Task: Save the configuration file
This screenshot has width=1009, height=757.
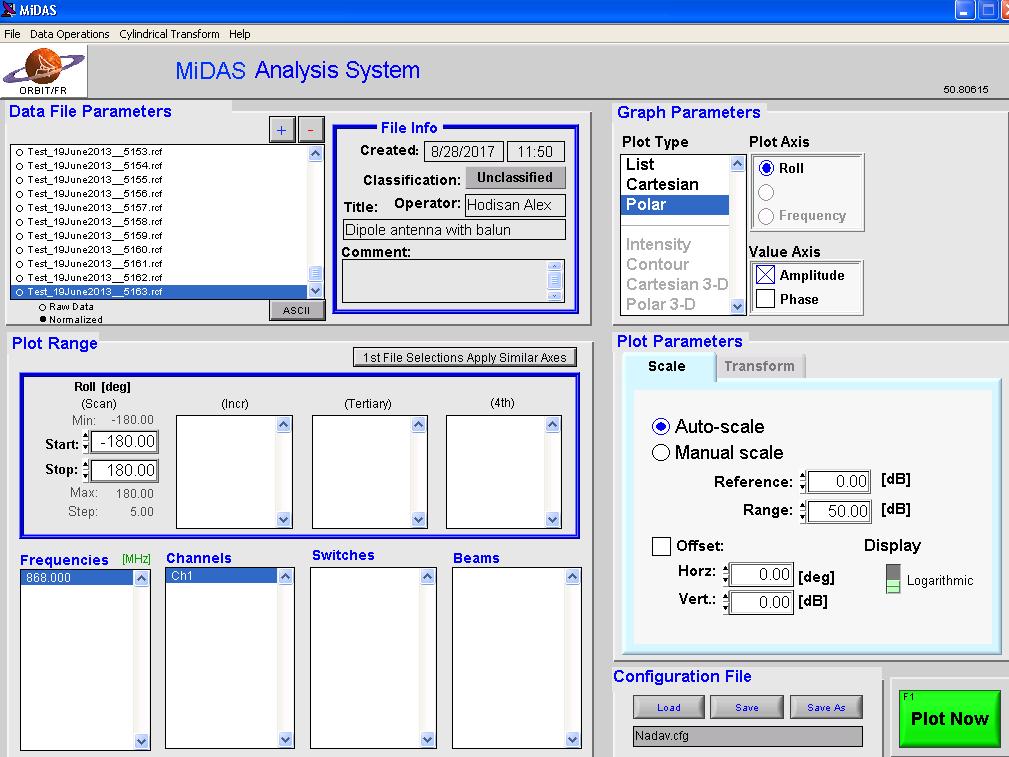Action: click(x=747, y=707)
